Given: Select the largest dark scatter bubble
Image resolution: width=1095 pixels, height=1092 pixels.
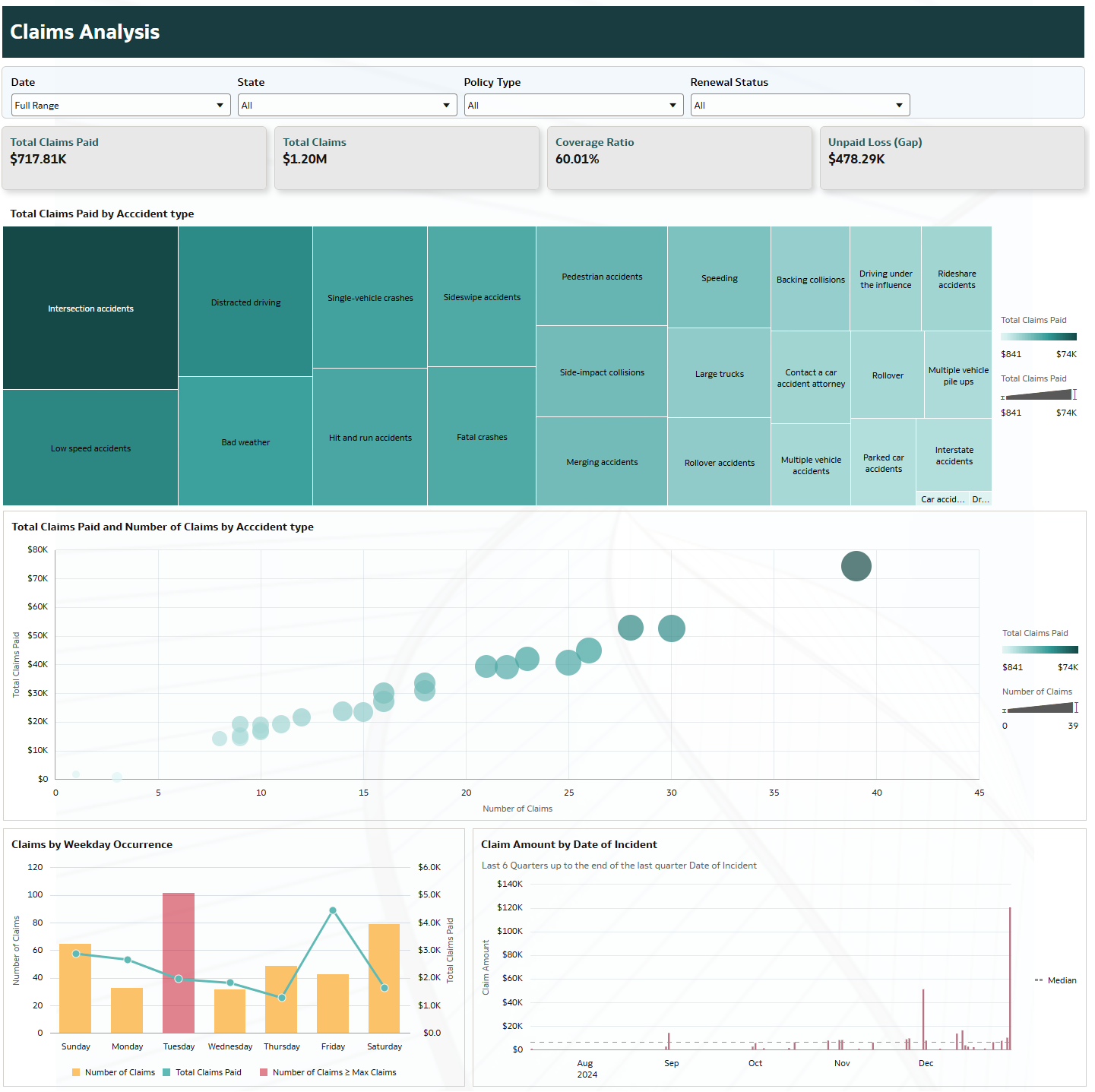Looking at the screenshot, I should (856, 566).
